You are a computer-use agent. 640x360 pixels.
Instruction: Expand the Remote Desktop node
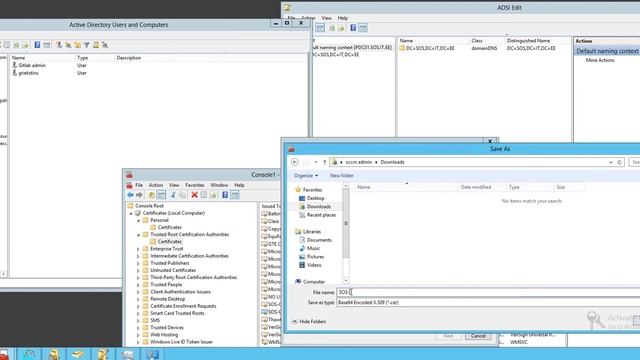click(138, 299)
